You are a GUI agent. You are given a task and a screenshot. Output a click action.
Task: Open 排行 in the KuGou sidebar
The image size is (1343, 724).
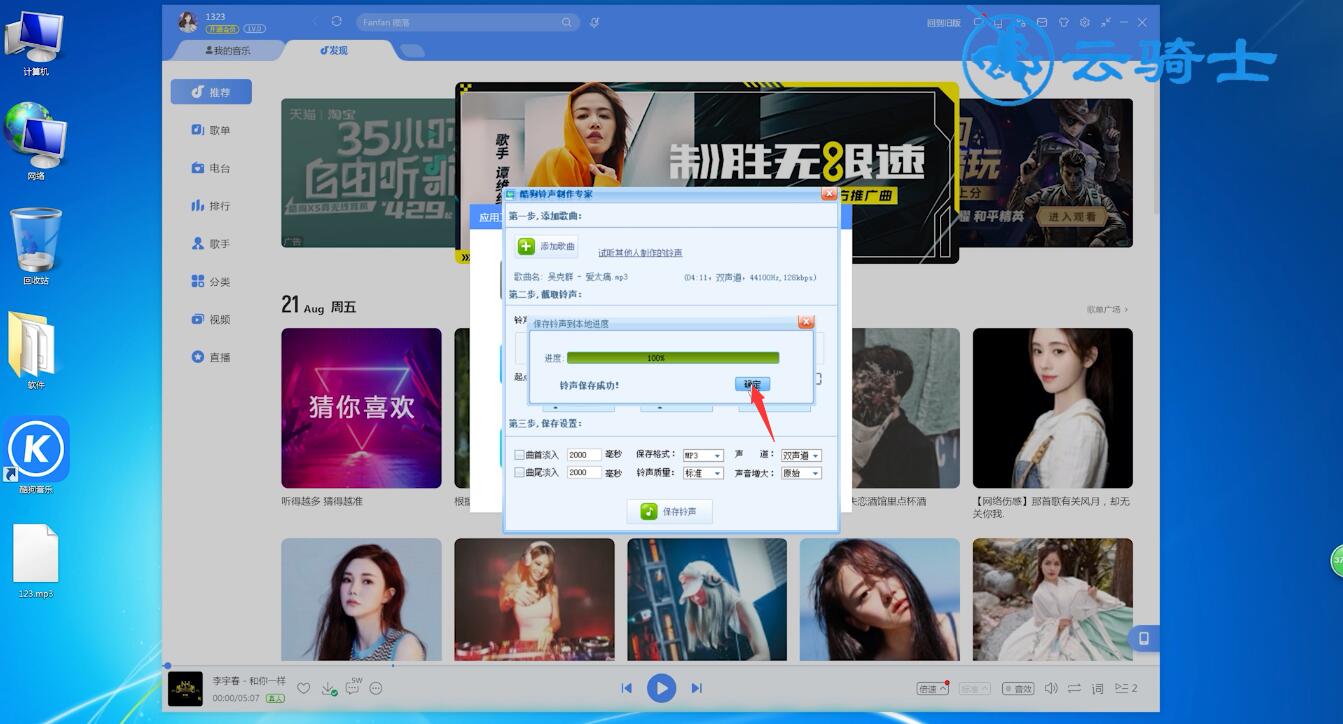(211, 206)
